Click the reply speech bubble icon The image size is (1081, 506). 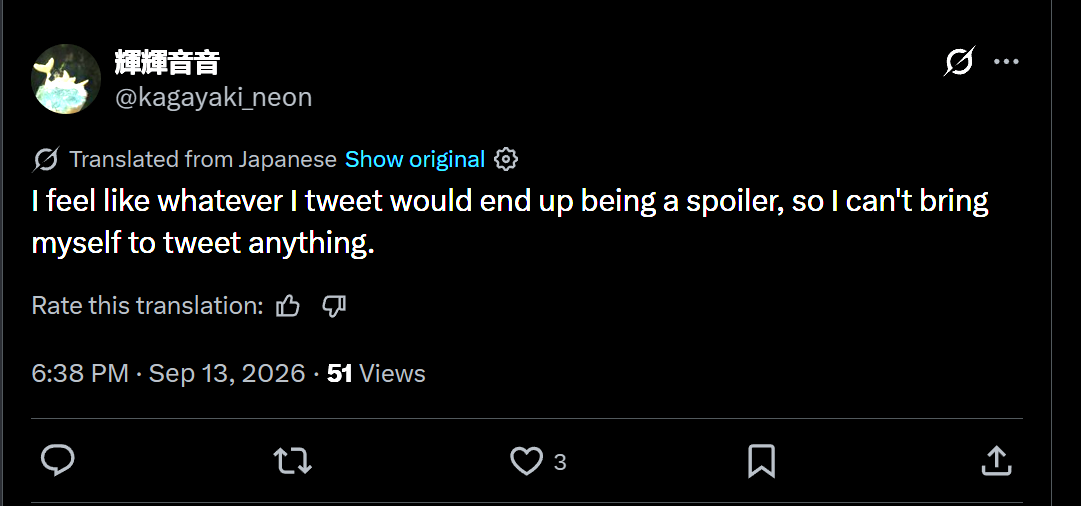58,461
